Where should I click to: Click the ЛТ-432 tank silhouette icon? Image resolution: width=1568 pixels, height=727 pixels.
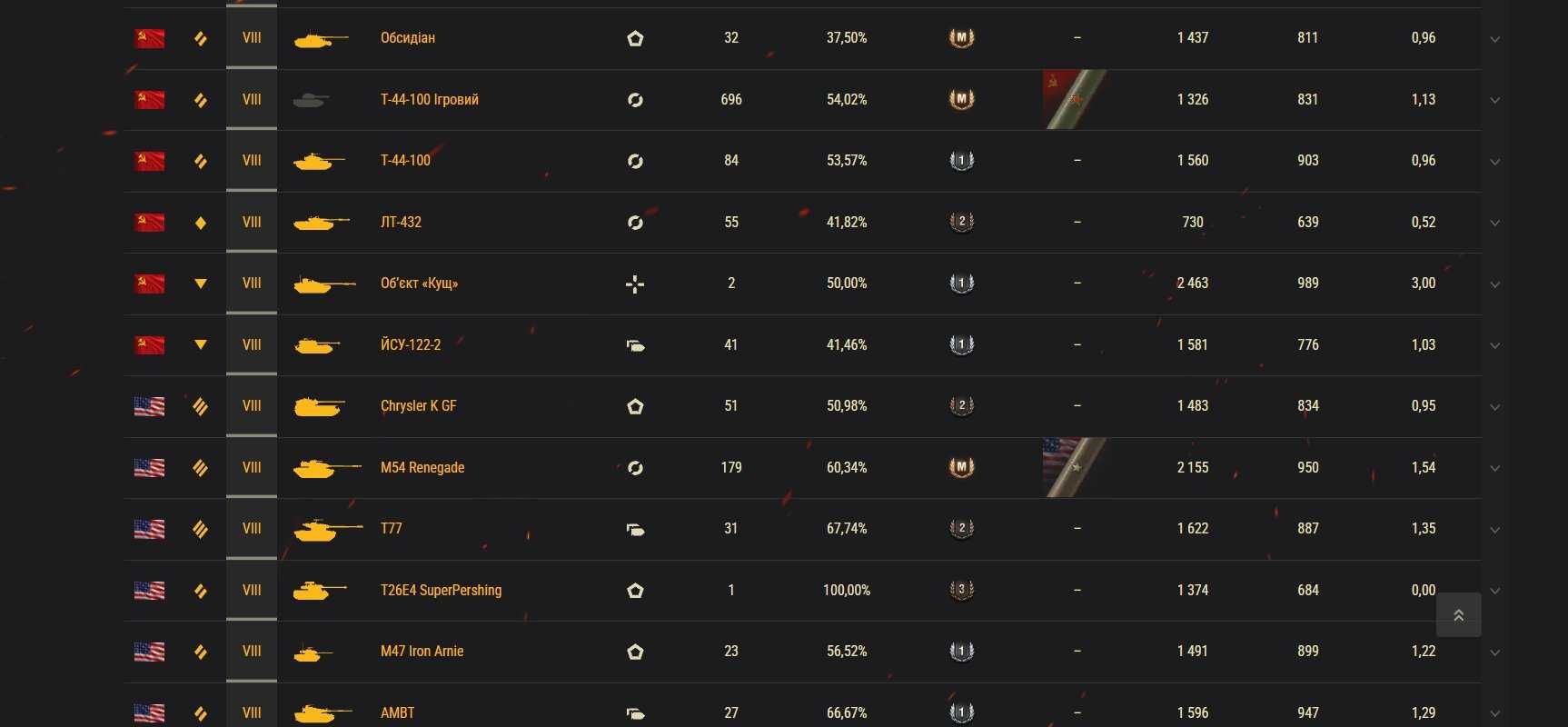pyautogui.click(x=322, y=223)
